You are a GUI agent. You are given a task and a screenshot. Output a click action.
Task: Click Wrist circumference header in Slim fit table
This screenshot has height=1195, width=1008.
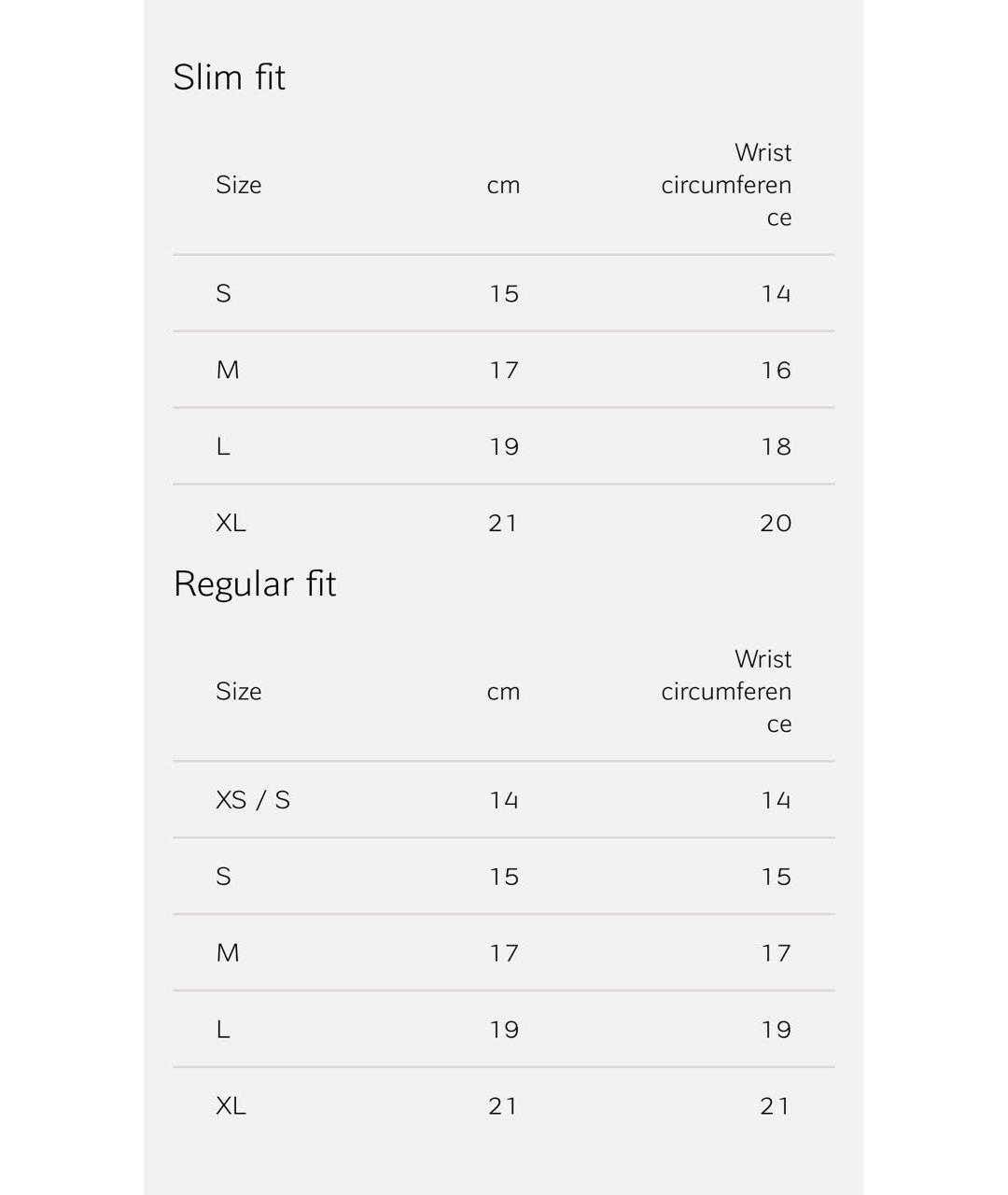726,185
